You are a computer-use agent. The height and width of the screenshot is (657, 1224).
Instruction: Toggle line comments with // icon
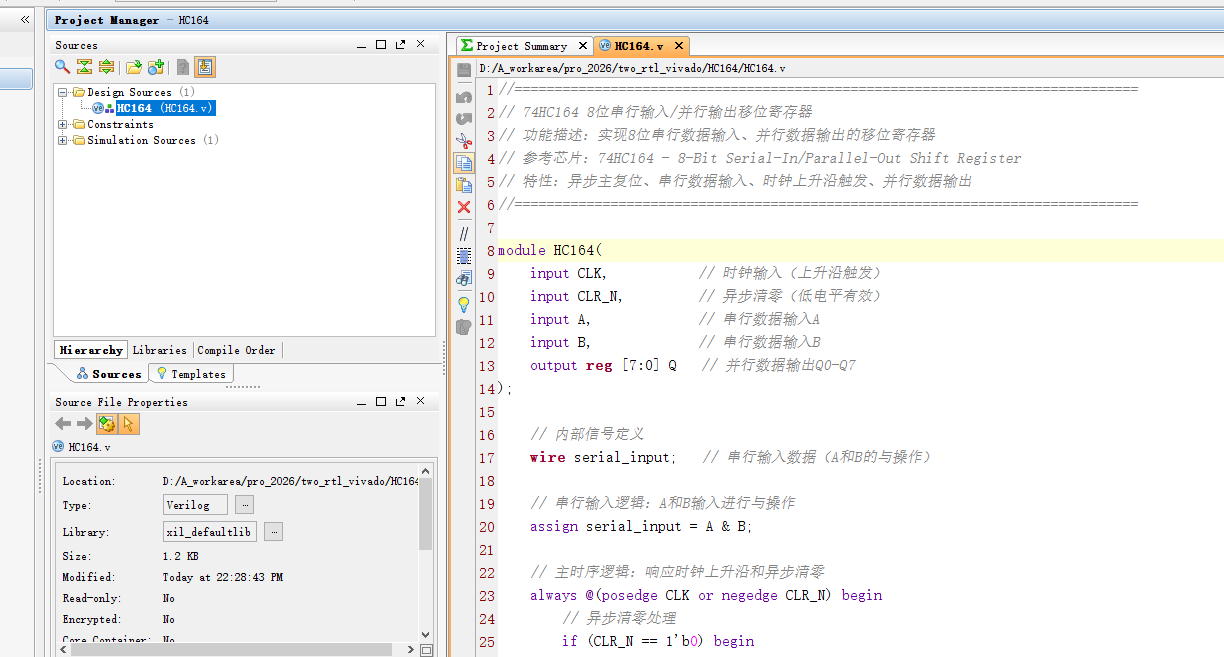[464, 233]
